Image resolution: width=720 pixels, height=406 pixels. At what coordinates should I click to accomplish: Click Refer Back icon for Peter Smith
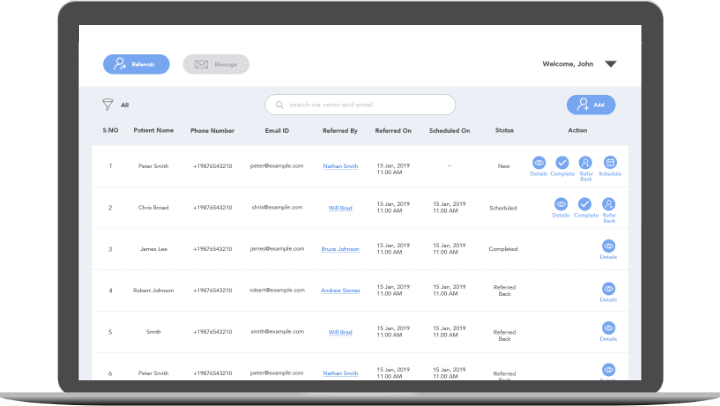(x=586, y=162)
